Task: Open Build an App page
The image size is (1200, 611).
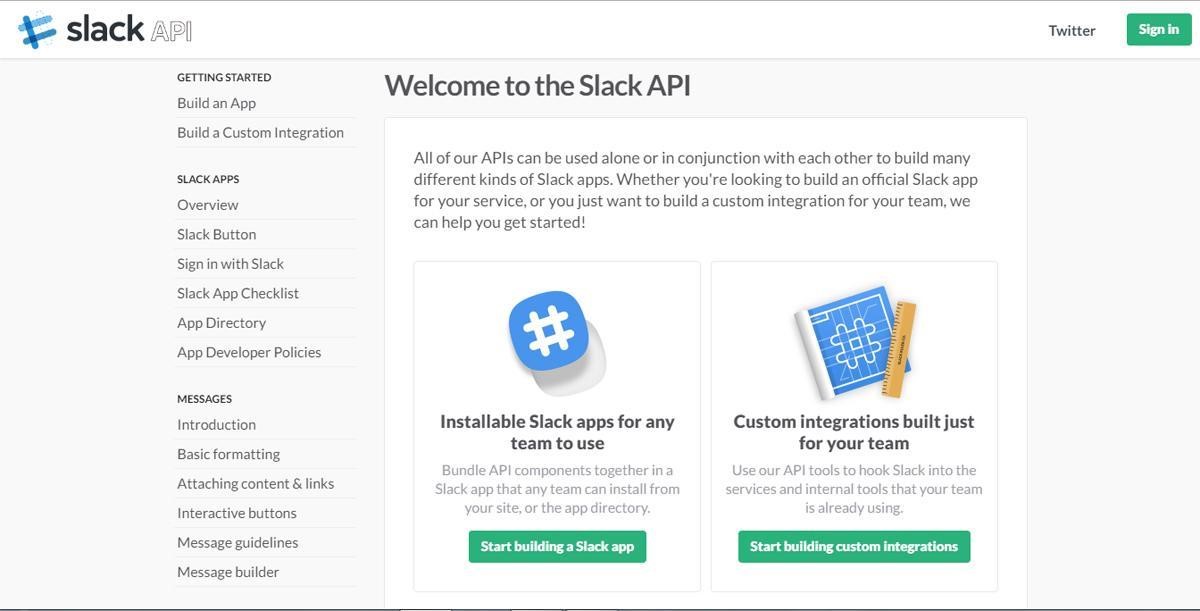Action: tap(216, 103)
